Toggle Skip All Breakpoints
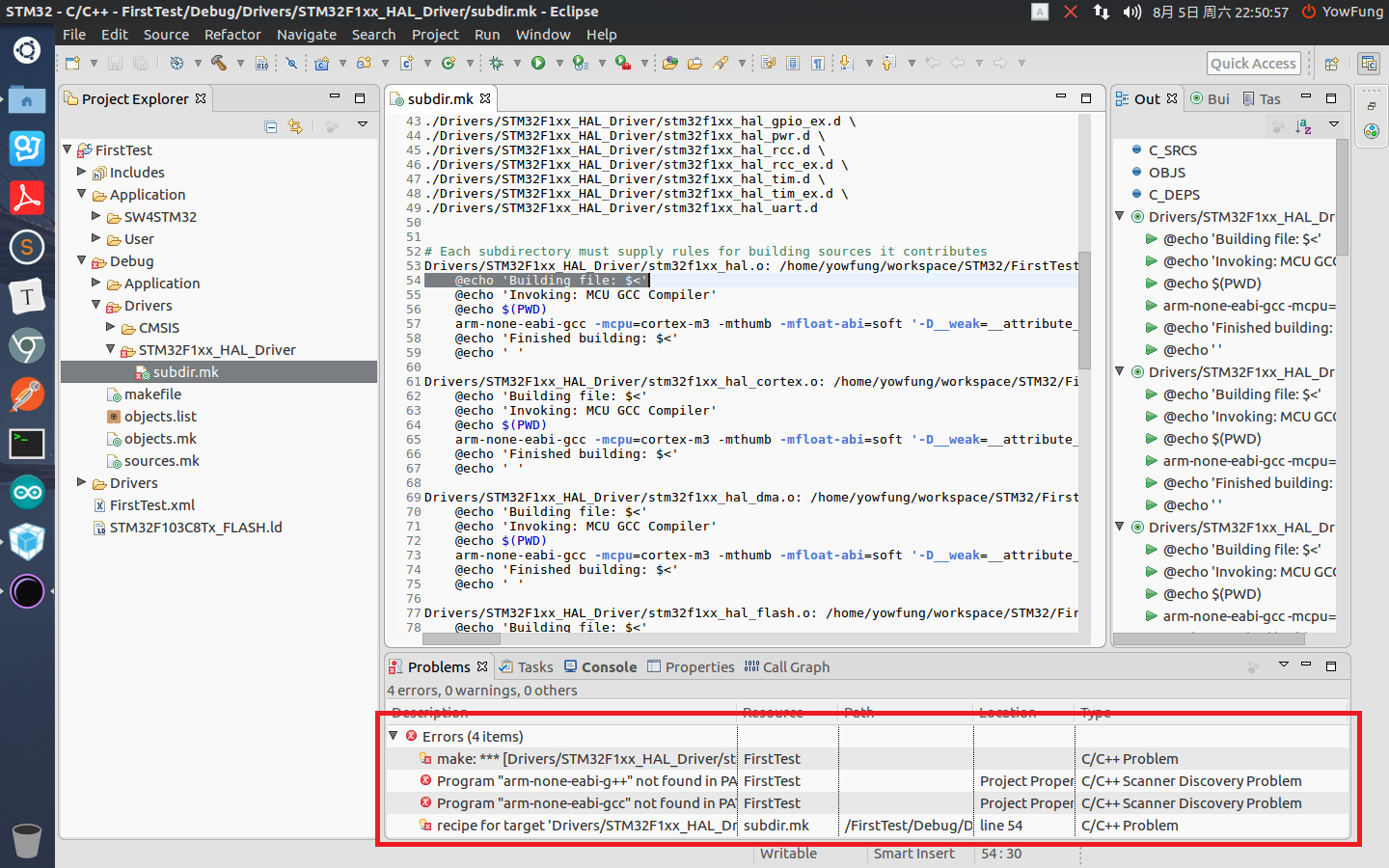This screenshot has height=868, width=1389. 291,63
